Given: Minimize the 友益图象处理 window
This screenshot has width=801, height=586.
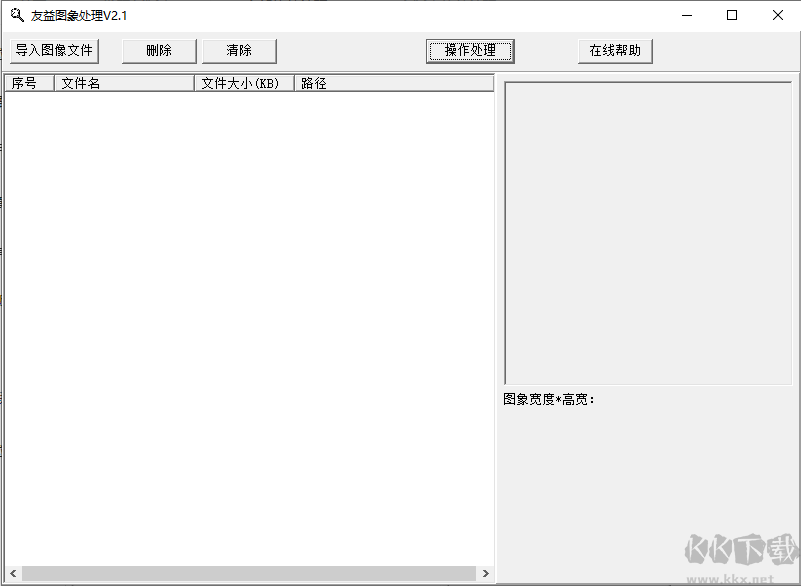Looking at the screenshot, I should pyautogui.click(x=687, y=15).
